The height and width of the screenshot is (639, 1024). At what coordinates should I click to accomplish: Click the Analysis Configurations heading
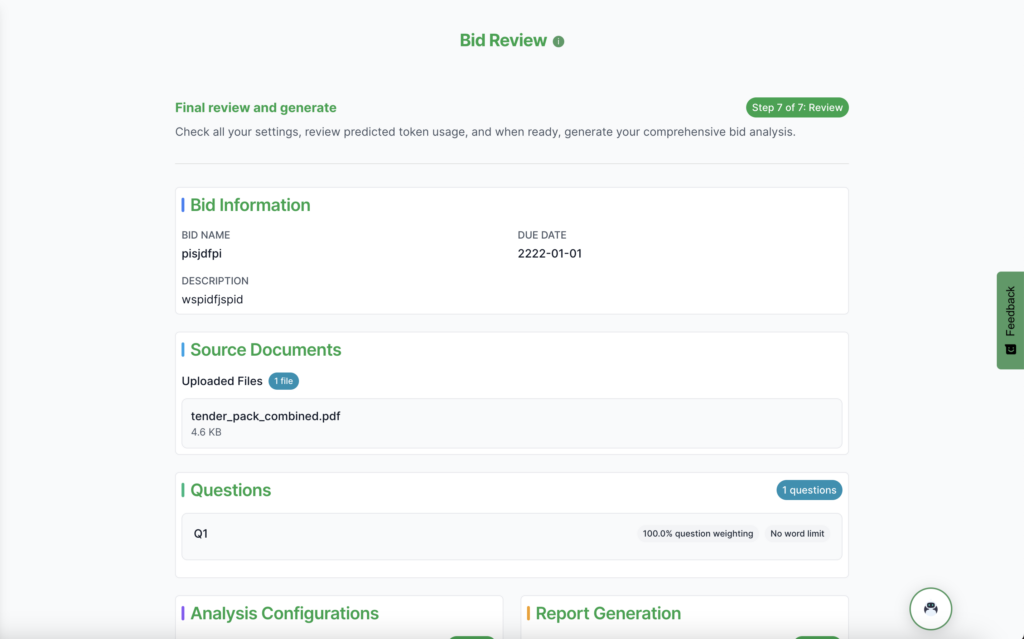coord(284,613)
